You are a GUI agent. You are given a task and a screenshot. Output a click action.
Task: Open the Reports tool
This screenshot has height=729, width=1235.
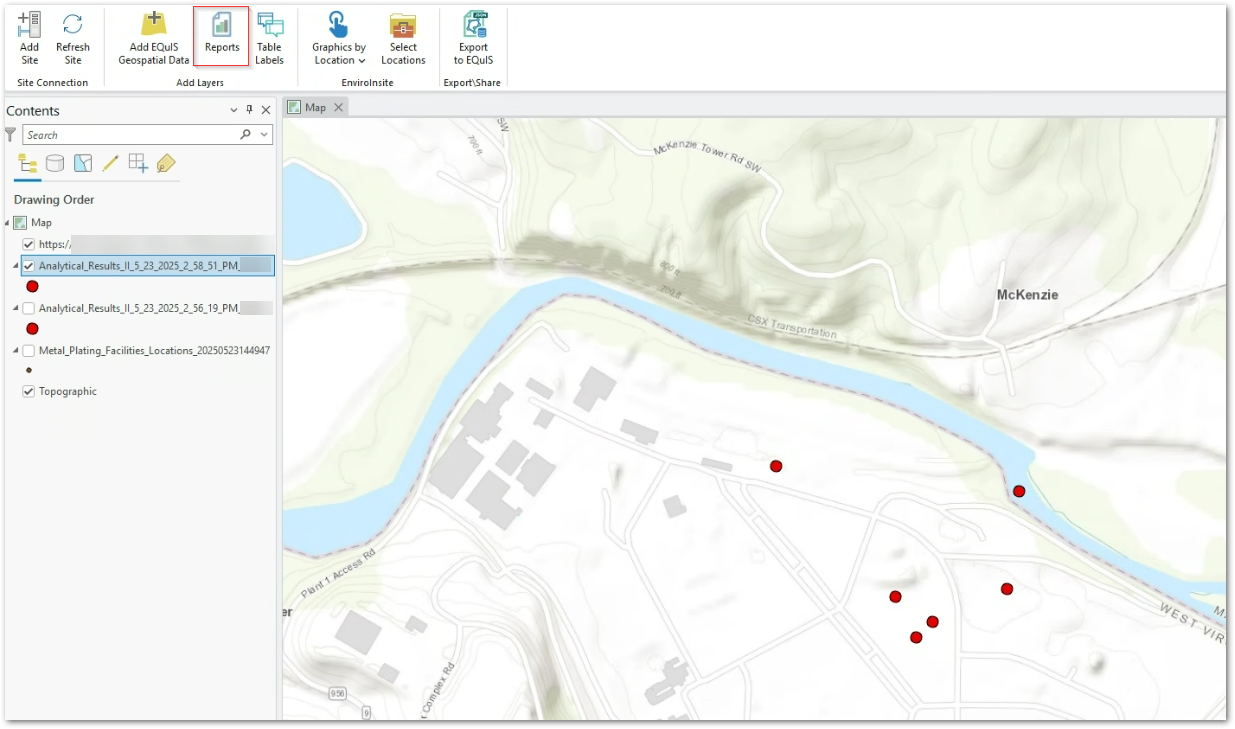tap(221, 37)
